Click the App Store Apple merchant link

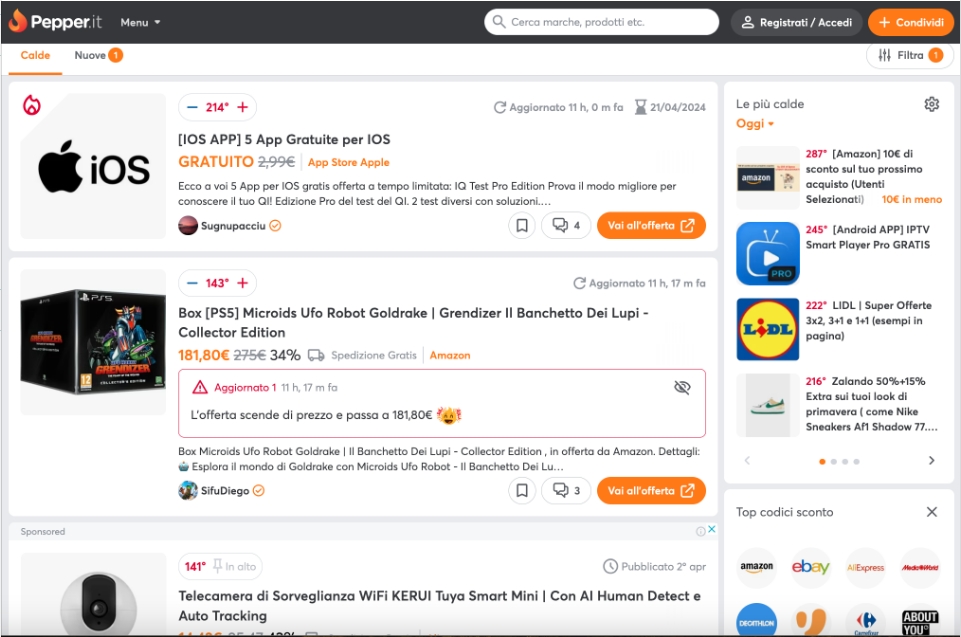[x=348, y=162]
